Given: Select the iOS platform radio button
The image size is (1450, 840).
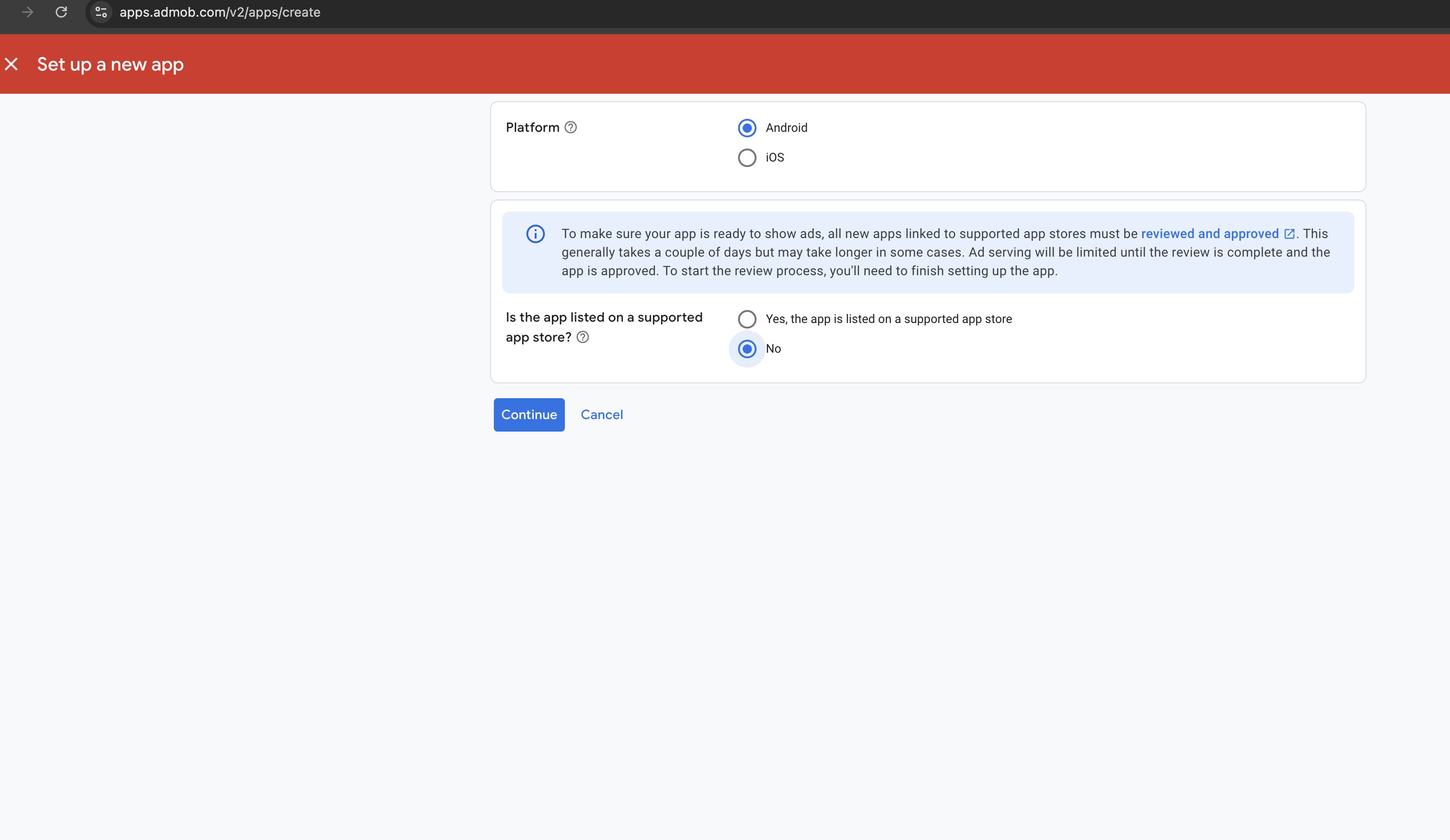Looking at the screenshot, I should coord(747,158).
